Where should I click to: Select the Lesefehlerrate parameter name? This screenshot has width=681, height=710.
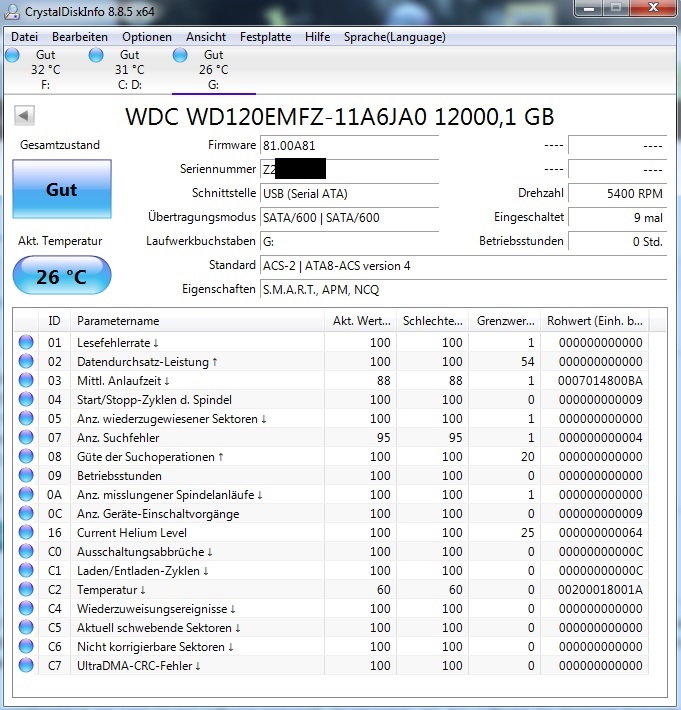[x=117, y=342]
